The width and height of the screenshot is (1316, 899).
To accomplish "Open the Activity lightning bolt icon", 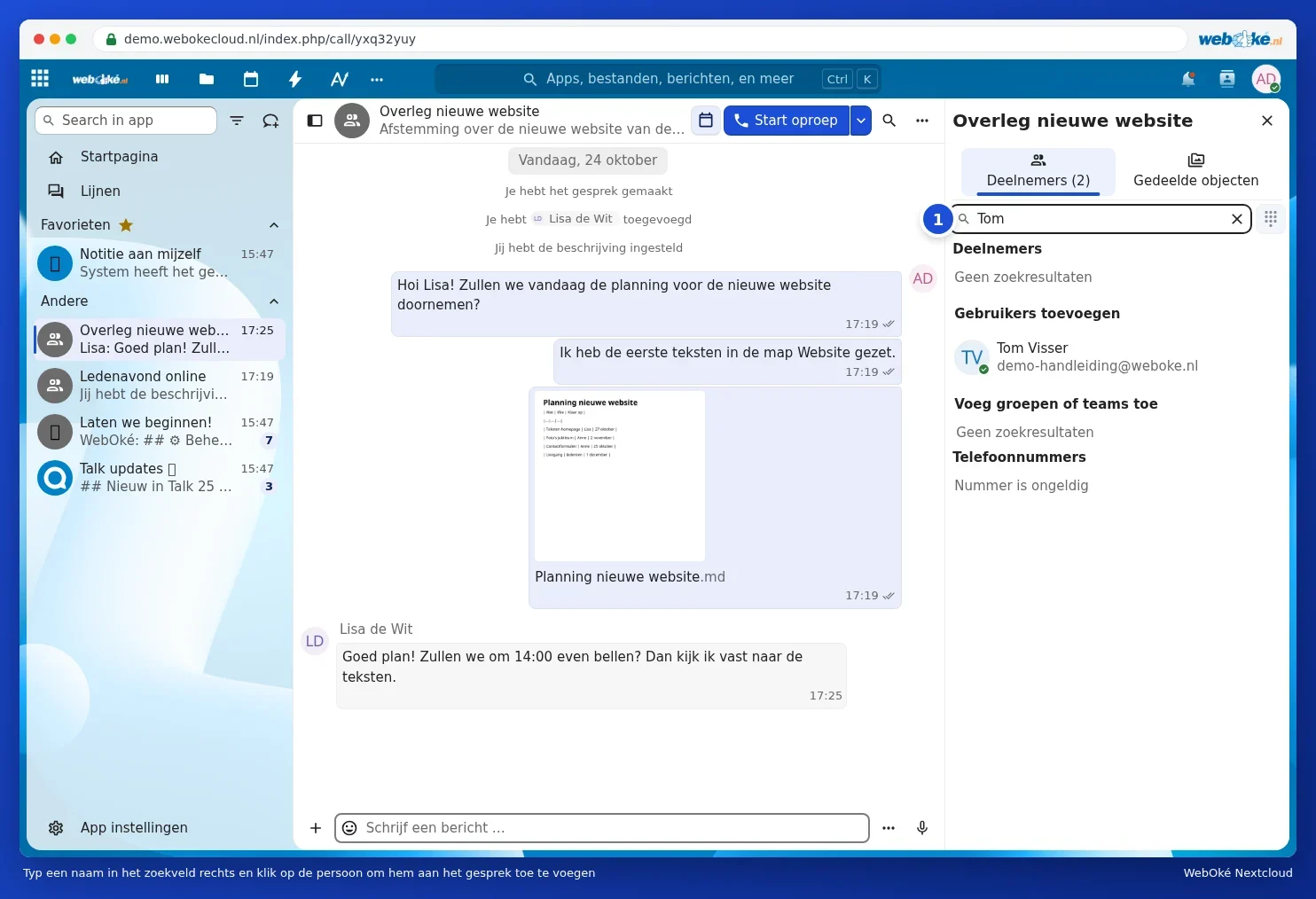I will coord(295,79).
